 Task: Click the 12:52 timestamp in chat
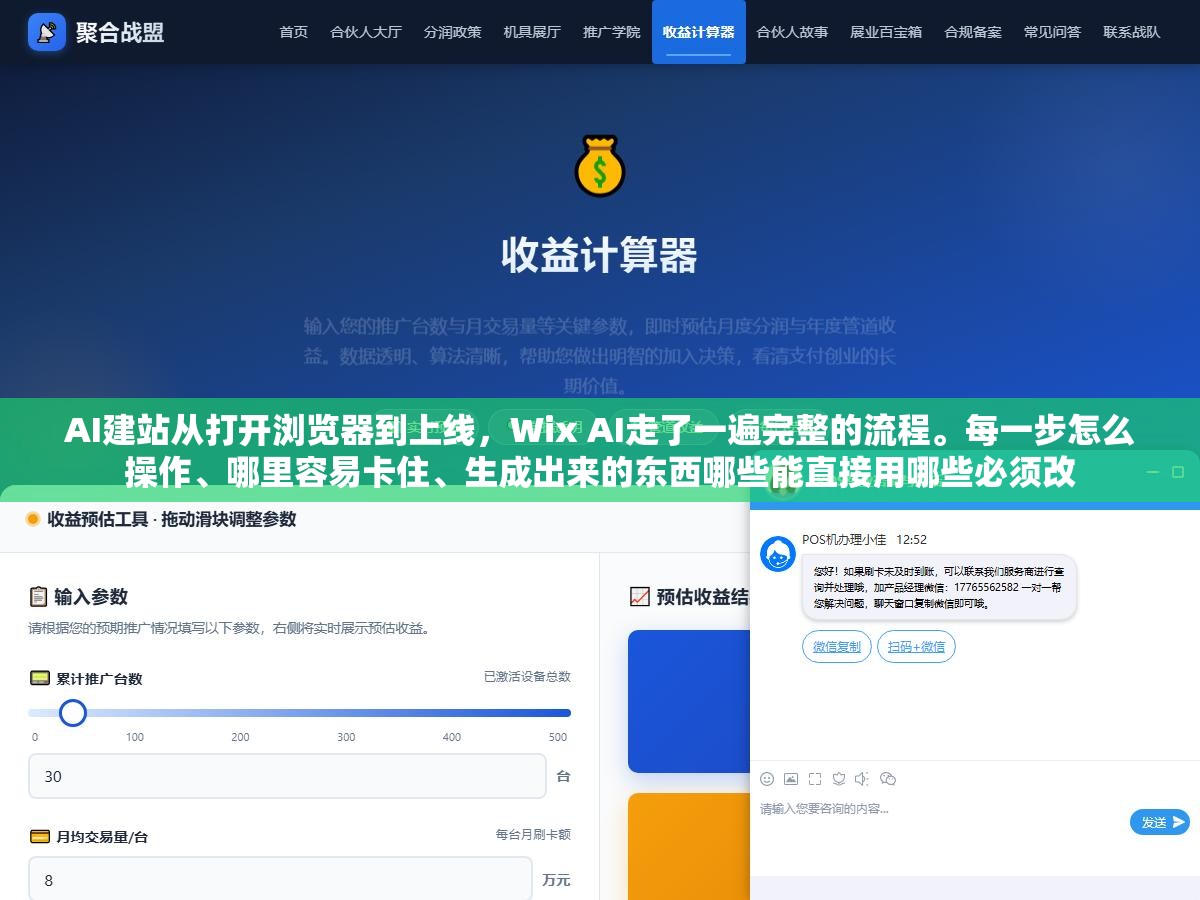(911, 540)
